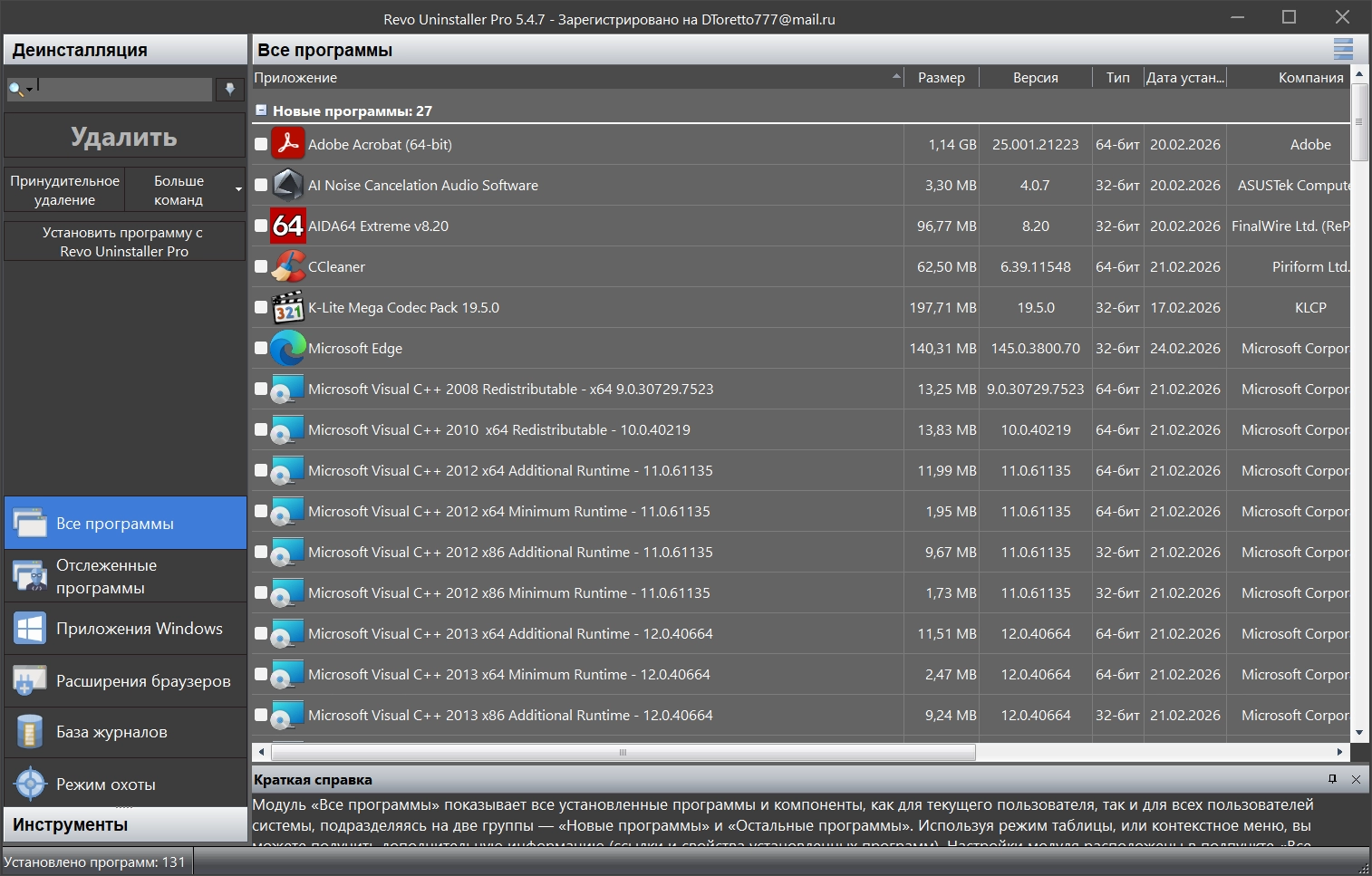Click the search magnifier icon in the sidebar
The width and height of the screenshot is (1372, 876).
(x=17, y=89)
